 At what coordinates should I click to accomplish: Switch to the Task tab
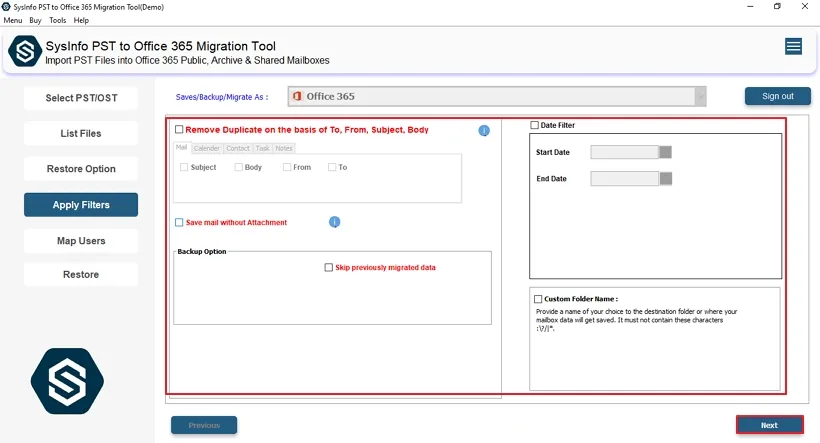[263, 149]
